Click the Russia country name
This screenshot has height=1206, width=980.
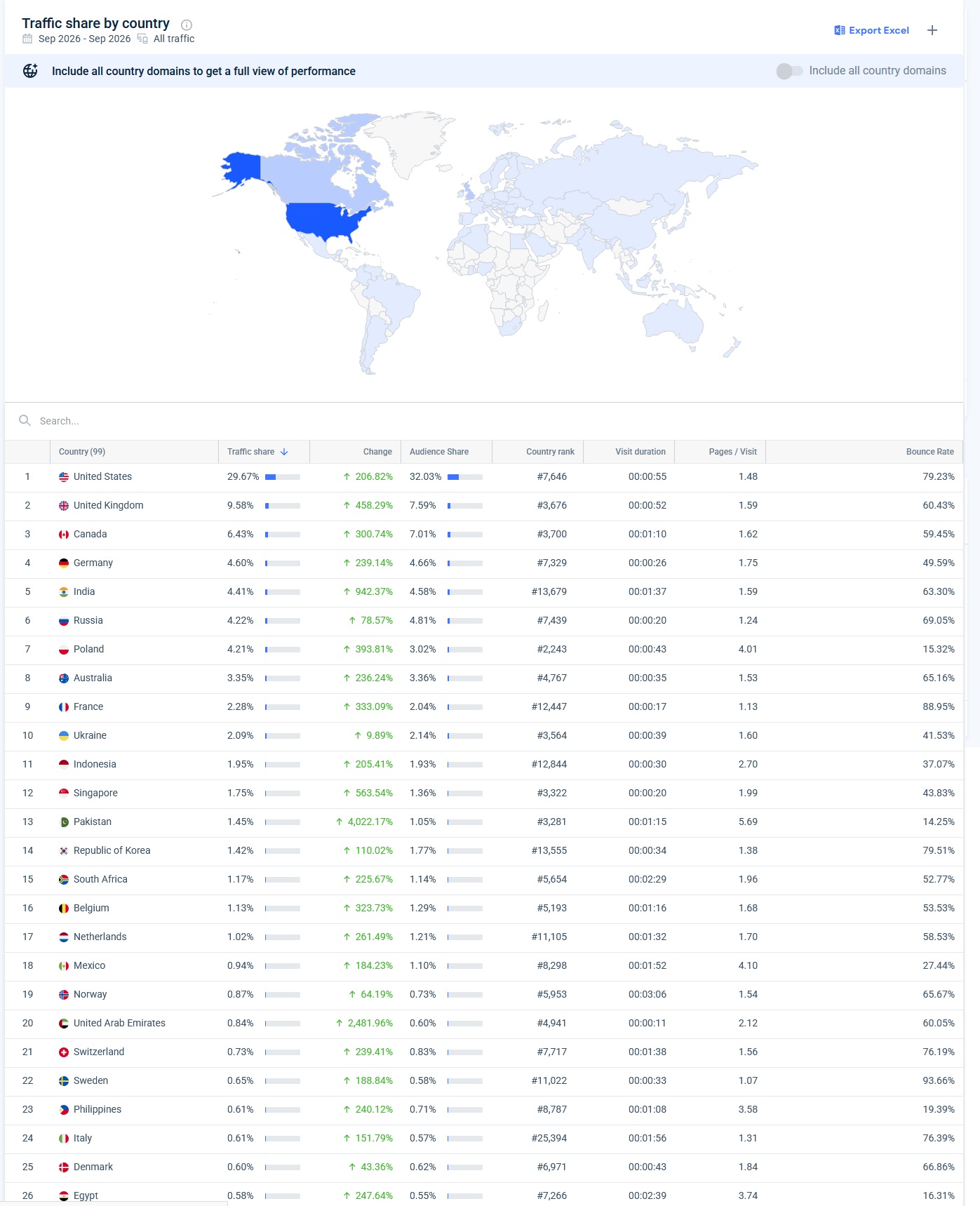pos(88,620)
